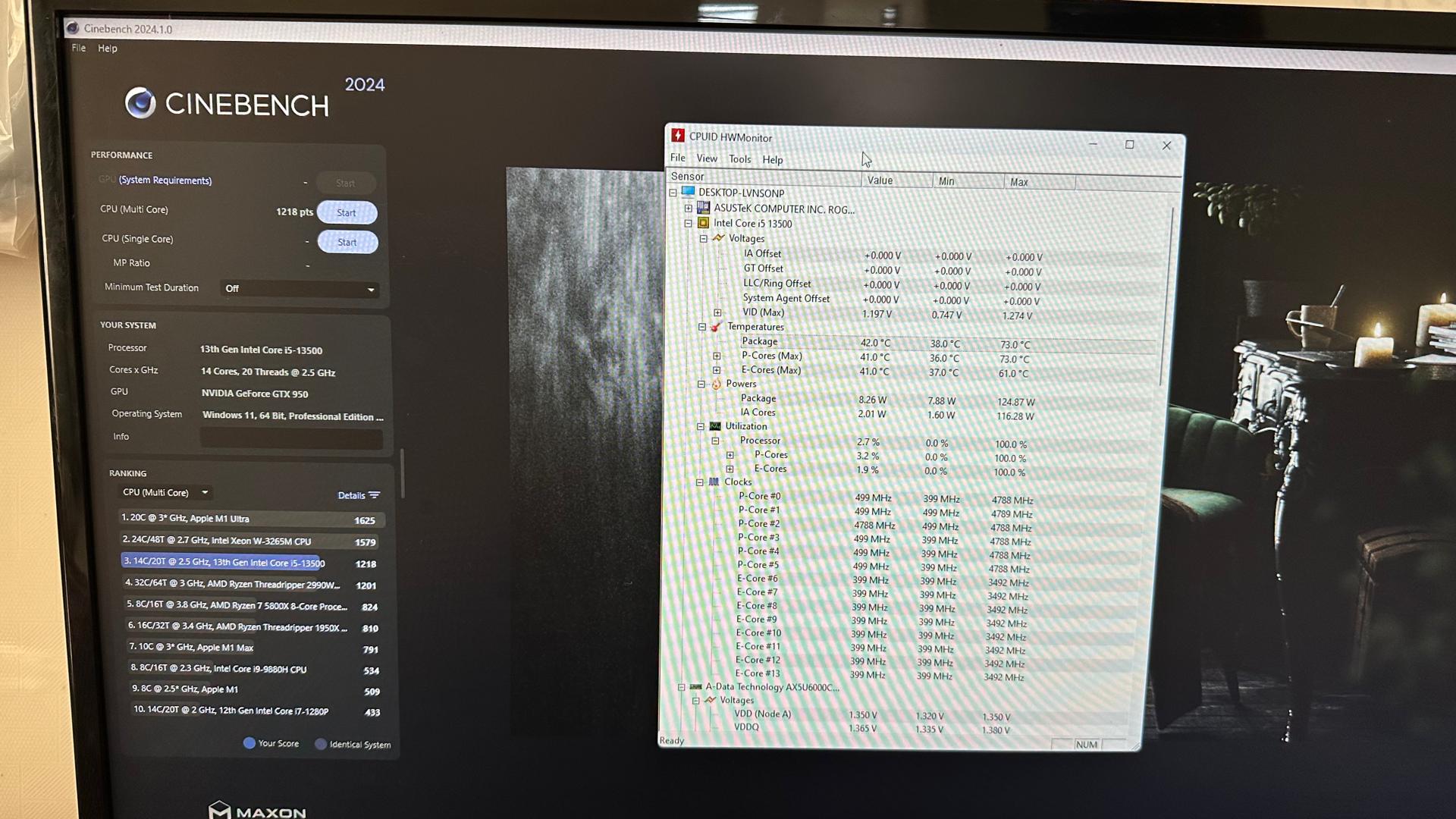Select the Threadripper 2990W ranking row
Image resolution: width=1456 pixels, height=819 pixels.
(x=252, y=585)
